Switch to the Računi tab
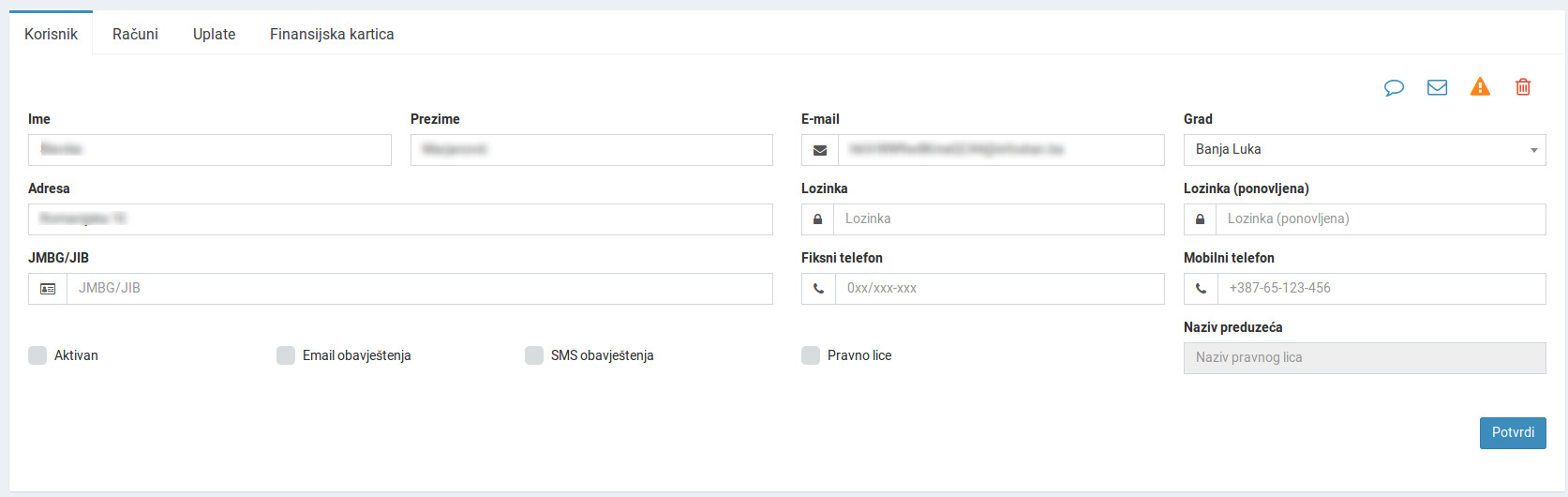This screenshot has width=1568, height=497. [x=135, y=34]
